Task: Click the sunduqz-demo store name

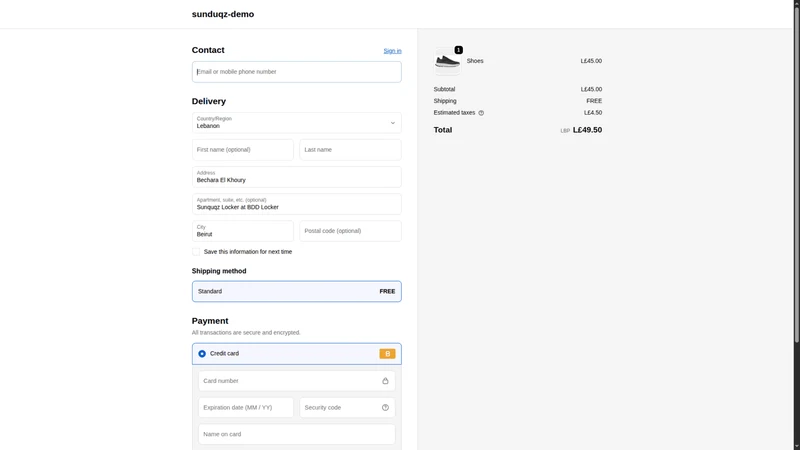Action: (223, 14)
